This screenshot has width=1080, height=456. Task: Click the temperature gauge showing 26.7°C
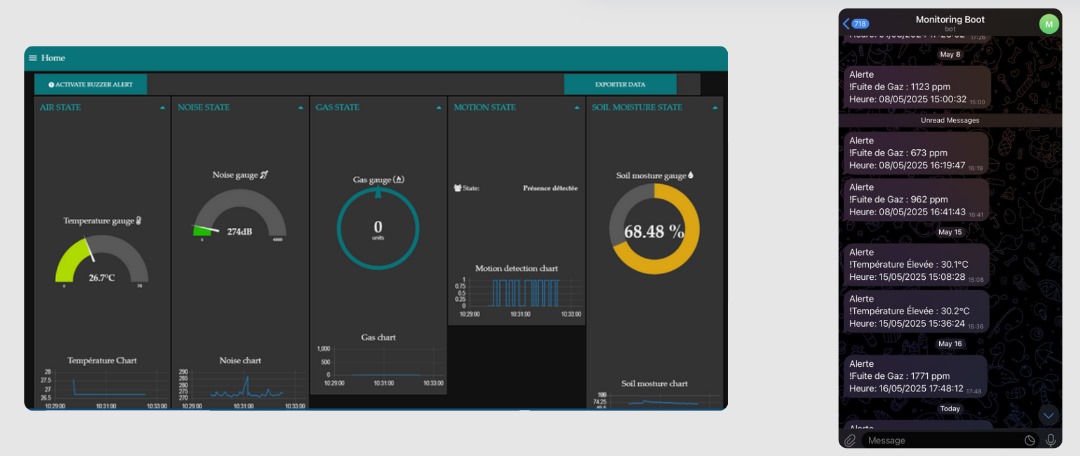coord(102,259)
